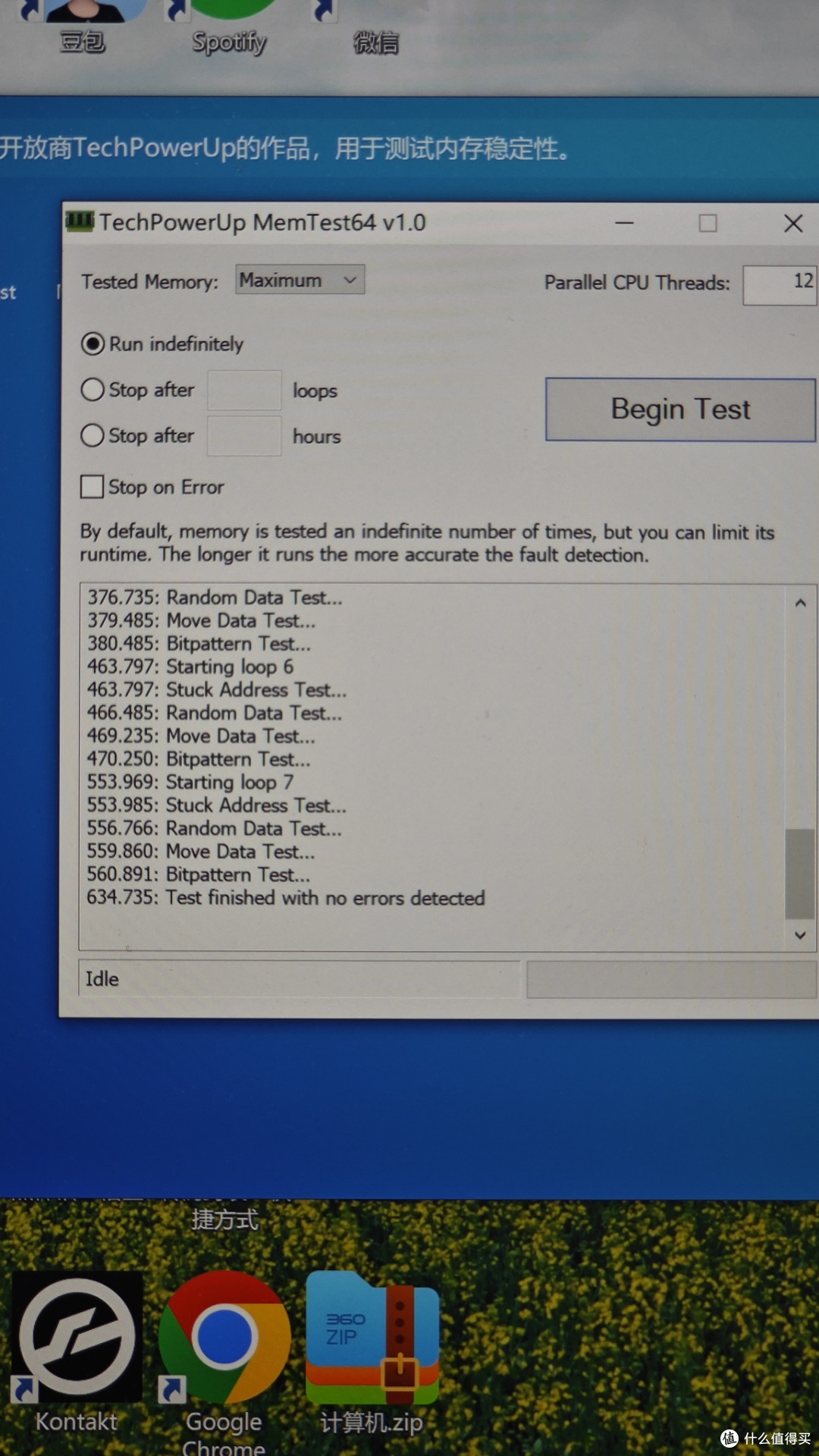Viewport: 819px width, 1456px height.
Task: Select the "553.985: Stuck Address Test..." log line
Action: pos(217,805)
